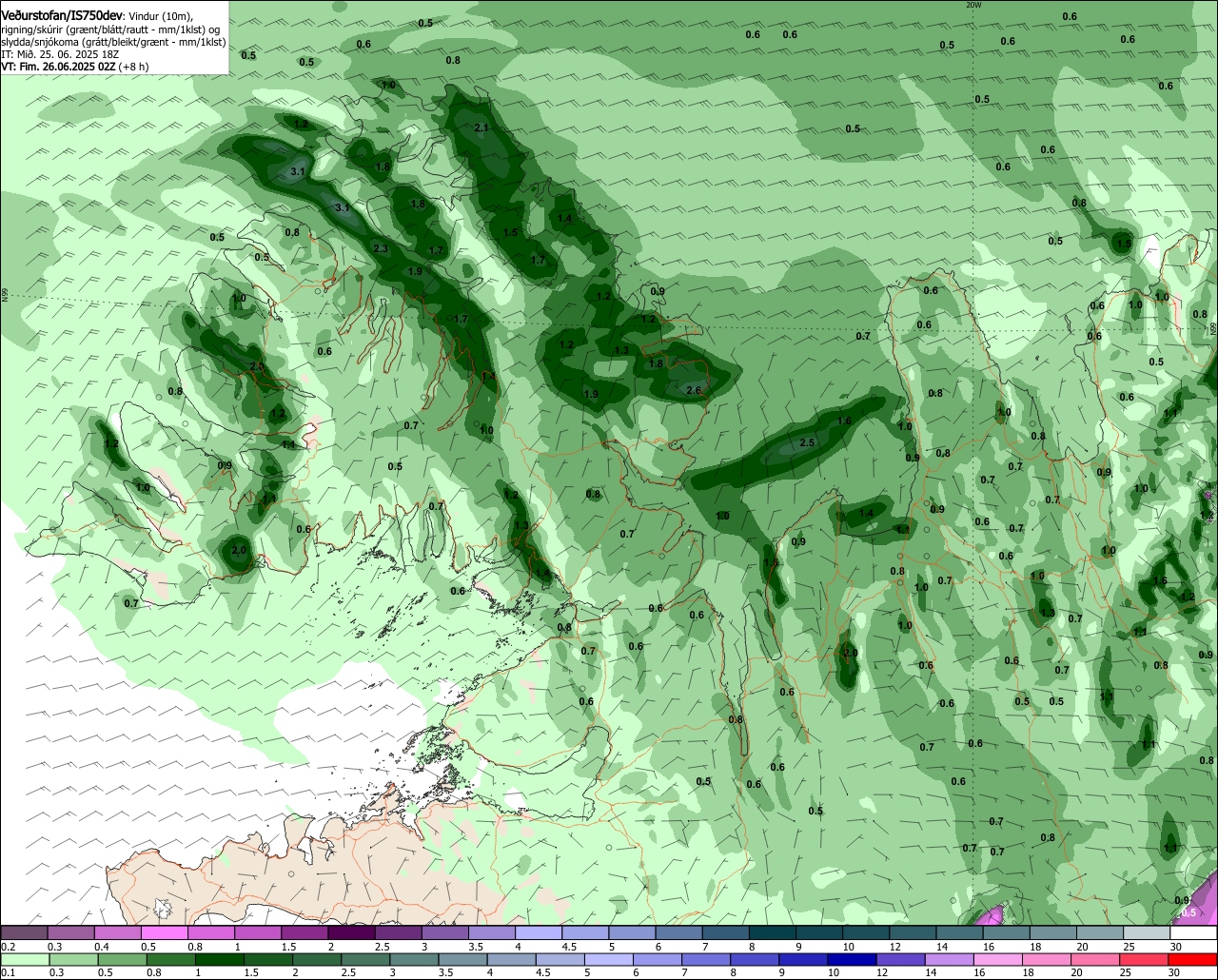Pick the snow legend swatch starting at 2

351,932
